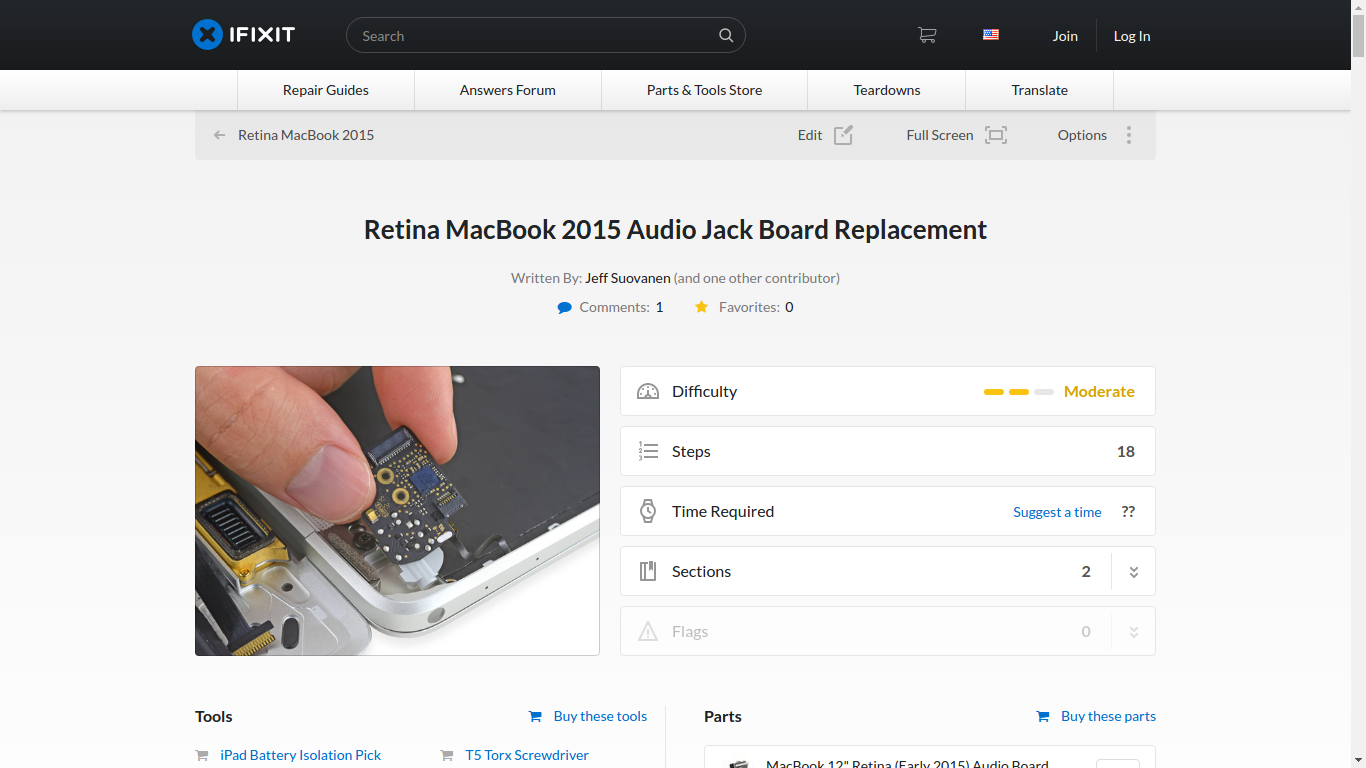Screen dimensions: 1366x768
Task: Click the cart icon next to Buy these tools
Action: click(536, 716)
